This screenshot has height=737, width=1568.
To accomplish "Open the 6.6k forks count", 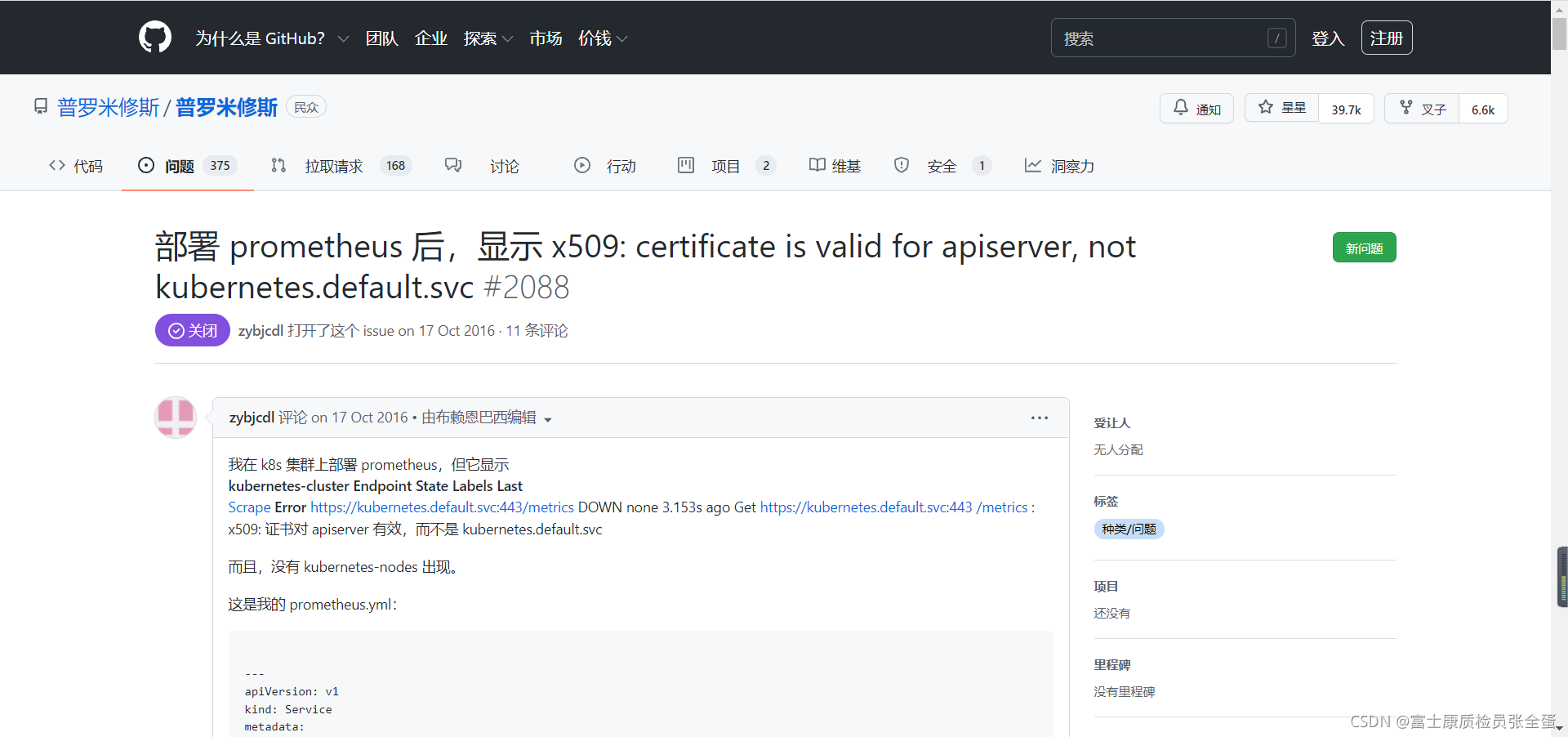I will (1483, 109).
